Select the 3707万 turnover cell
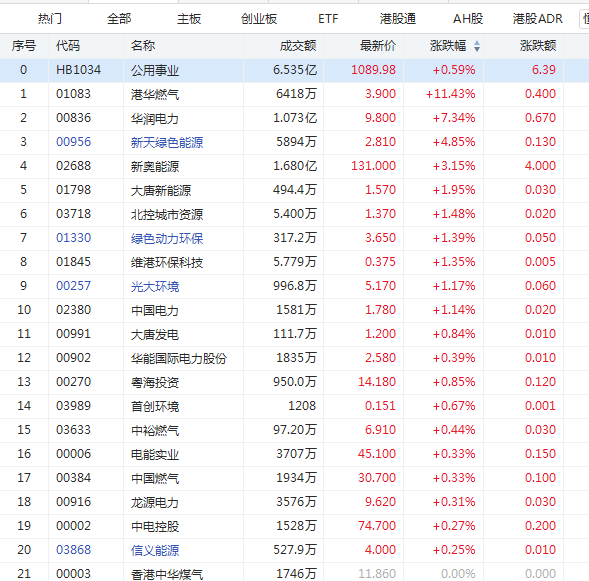The image size is (589, 581). pyautogui.click(x=296, y=454)
